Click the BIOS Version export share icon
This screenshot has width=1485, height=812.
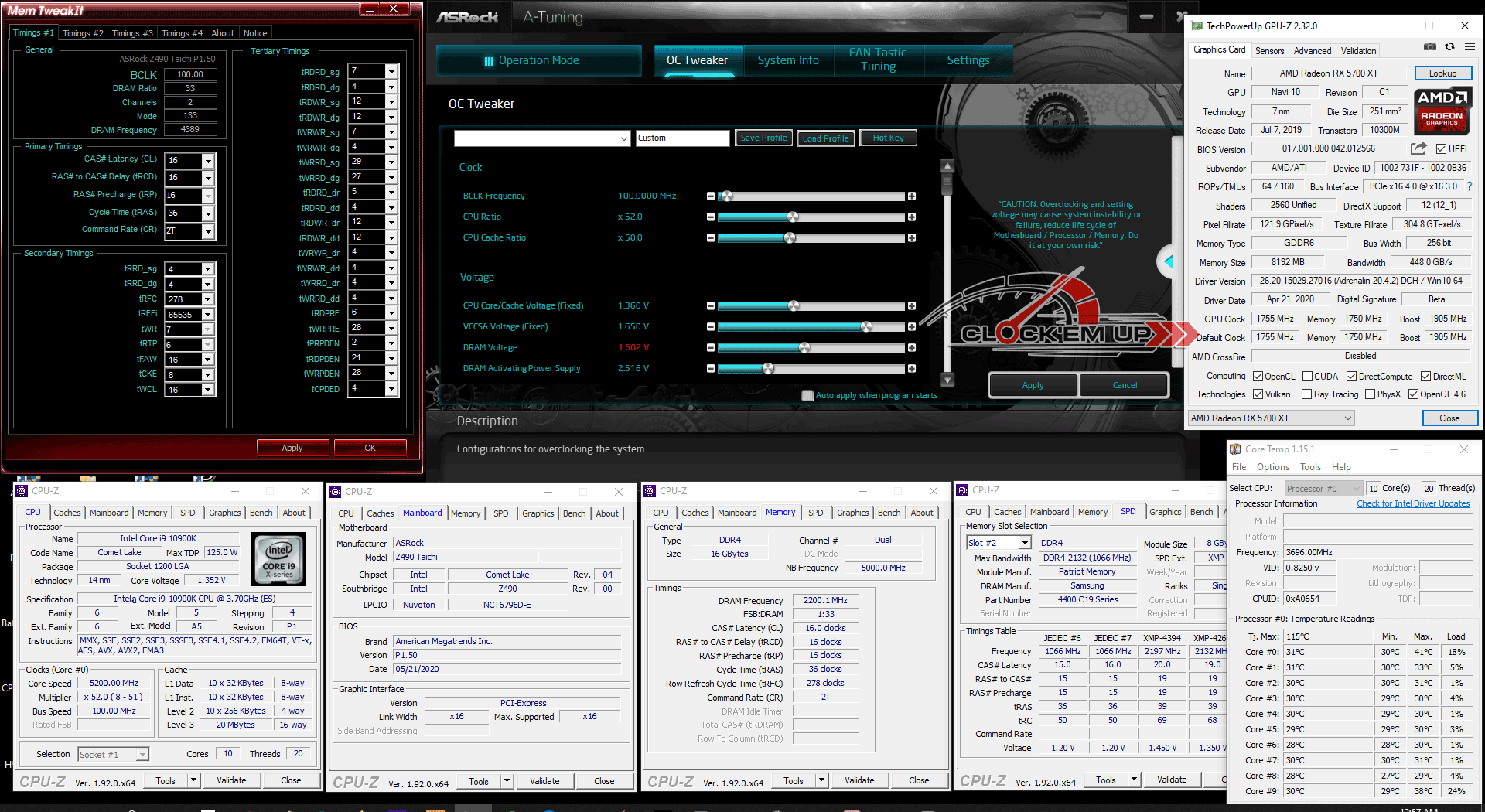click(x=1418, y=148)
